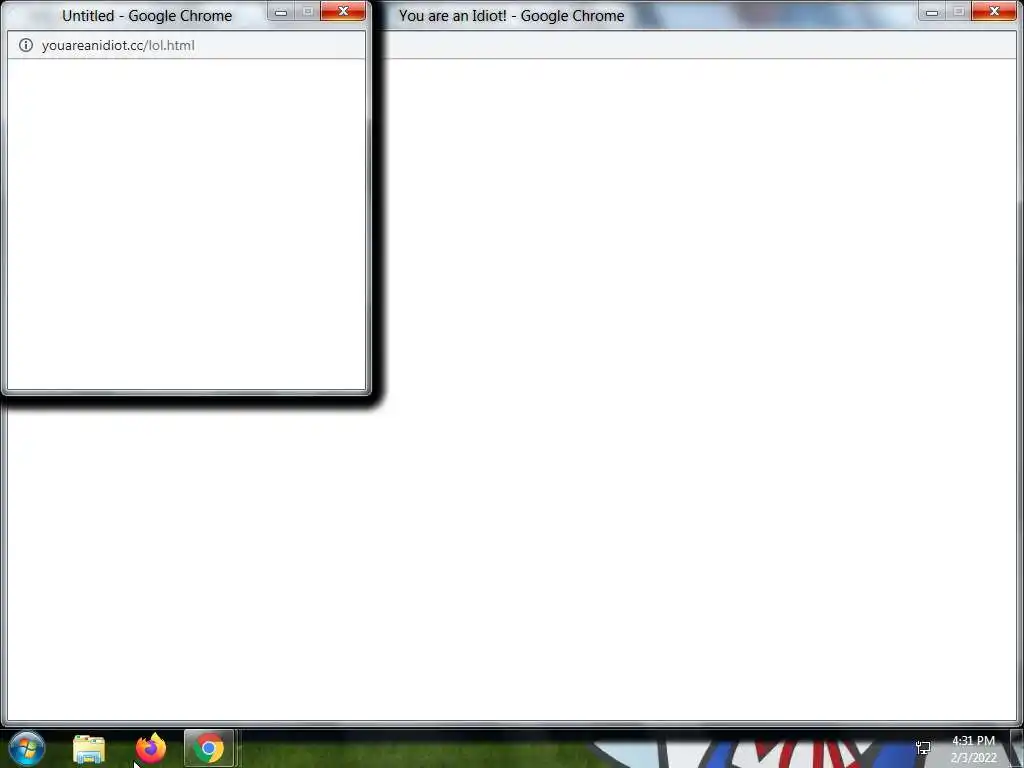Click the site info icon beside youareanidiot.cc URL
Viewport: 1024px width, 768px height.
coord(25,45)
